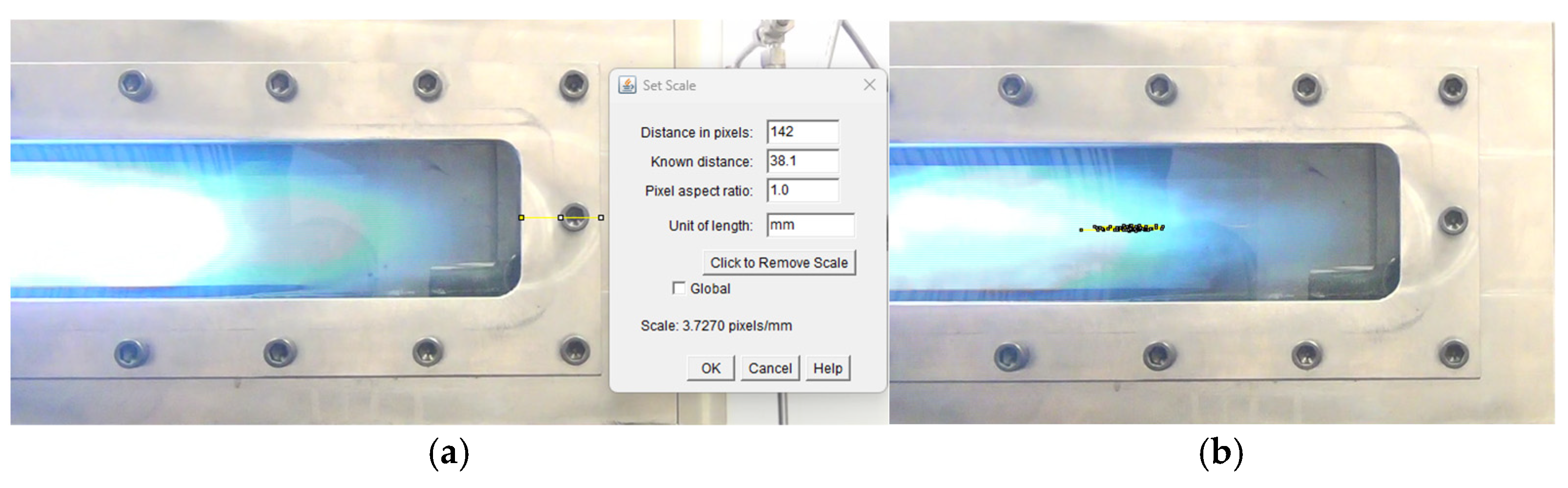1568x488 pixels.
Task: Click the Known distance field
Action: click(802, 161)
